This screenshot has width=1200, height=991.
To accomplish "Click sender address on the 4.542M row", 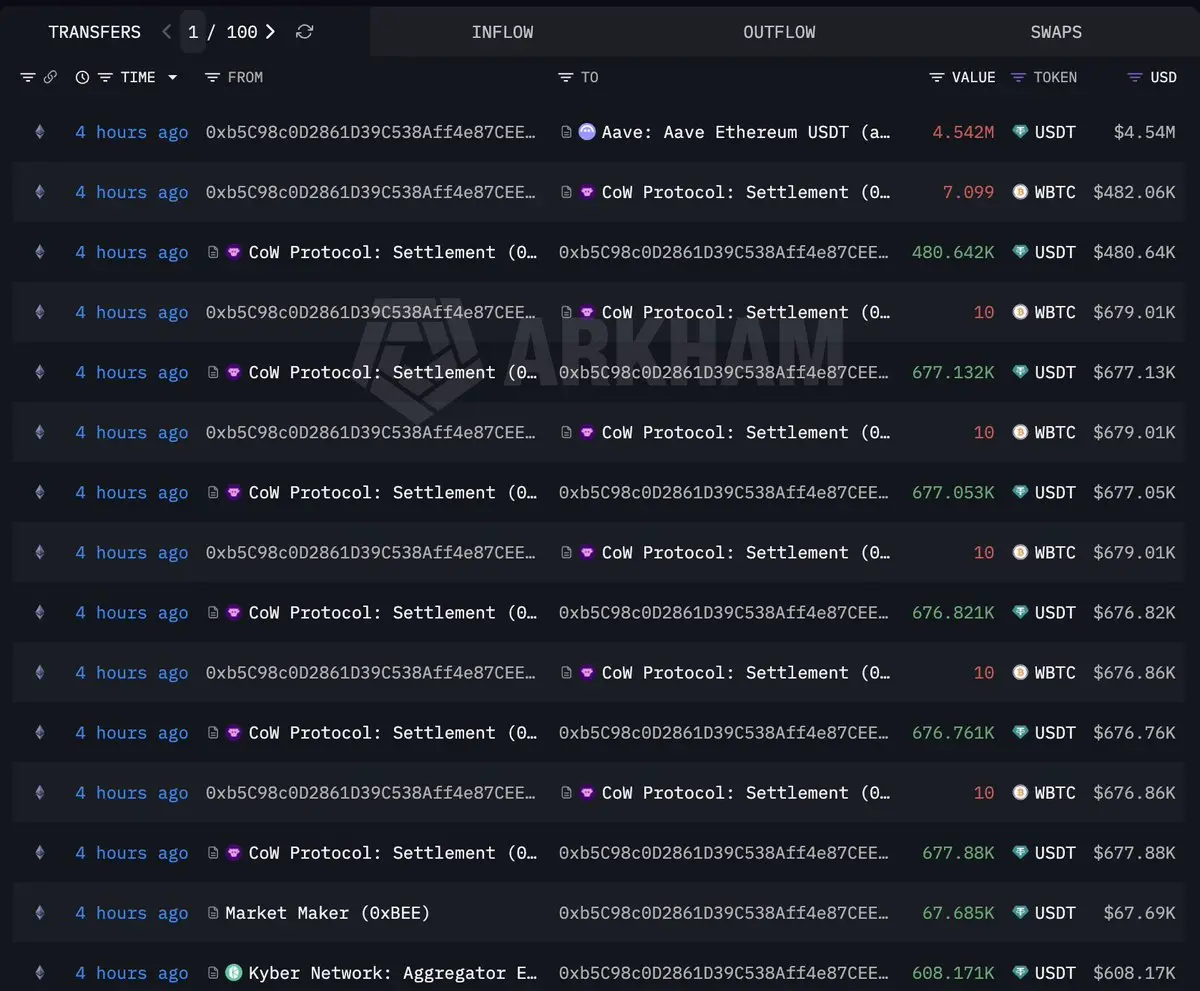I will (371, 132).
